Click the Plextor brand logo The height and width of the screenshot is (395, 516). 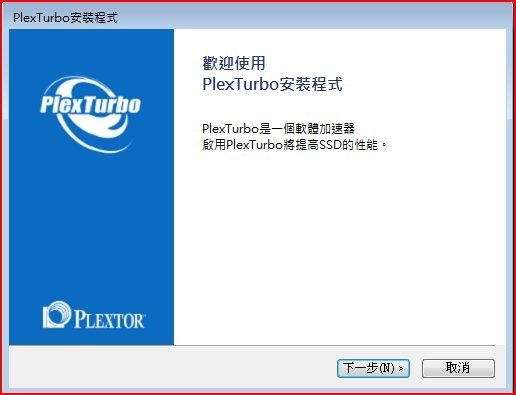(x=94, y=315)
